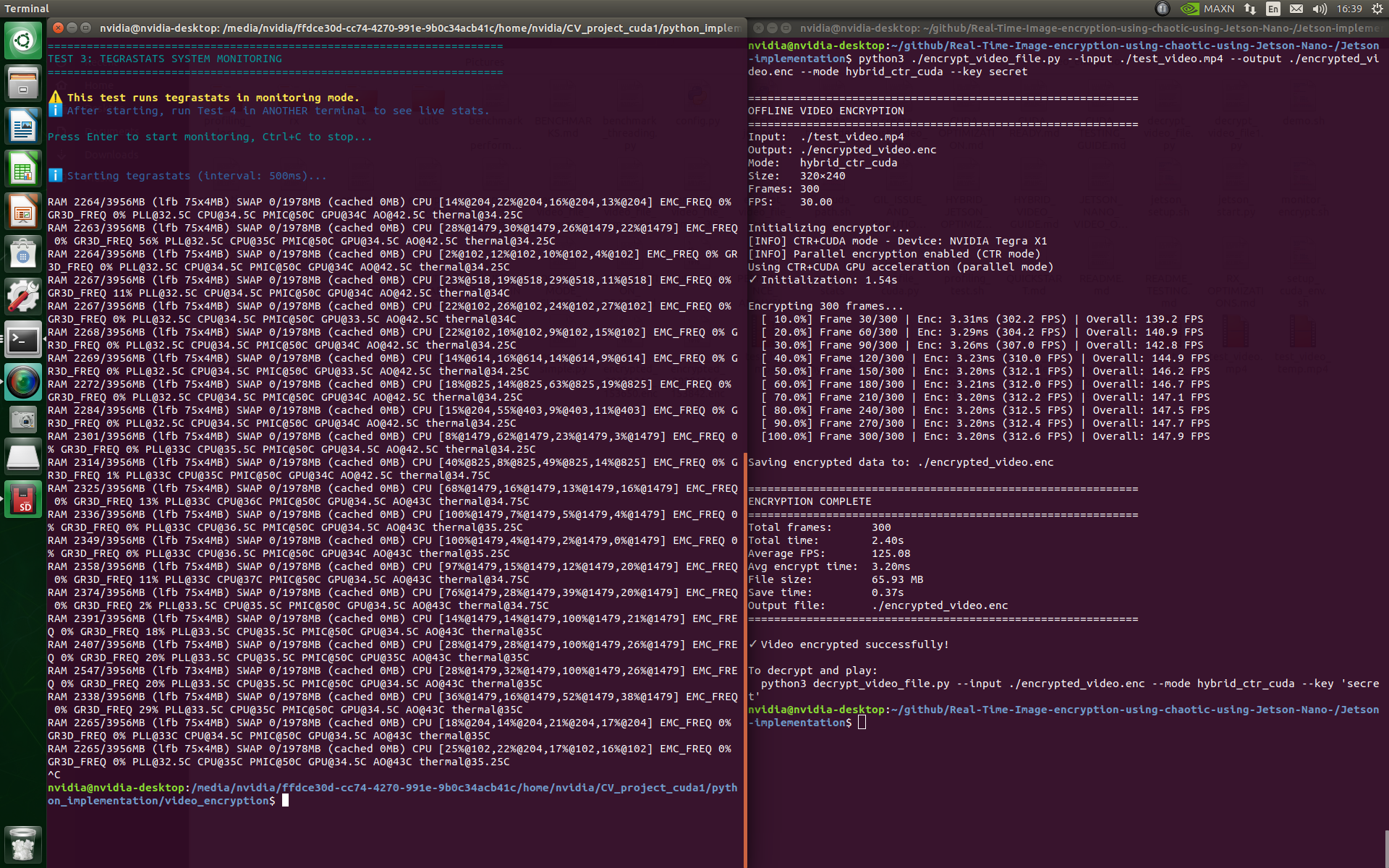Viewport: 1389px width, 868px height.
Task: Open the Terminal application menu in top panel
Action: click(27, 9)
